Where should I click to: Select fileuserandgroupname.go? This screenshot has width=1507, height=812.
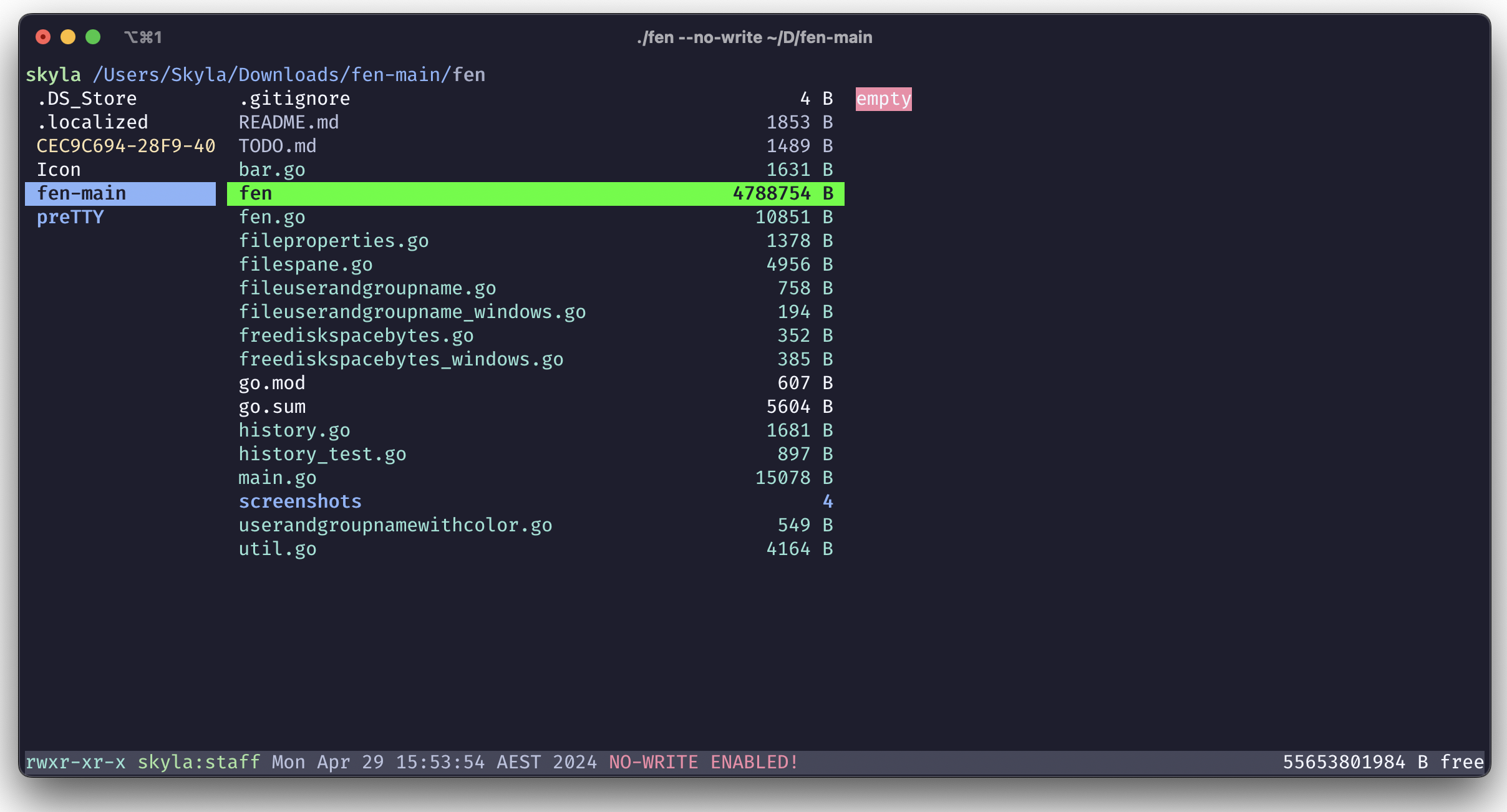tap(536, 288)
